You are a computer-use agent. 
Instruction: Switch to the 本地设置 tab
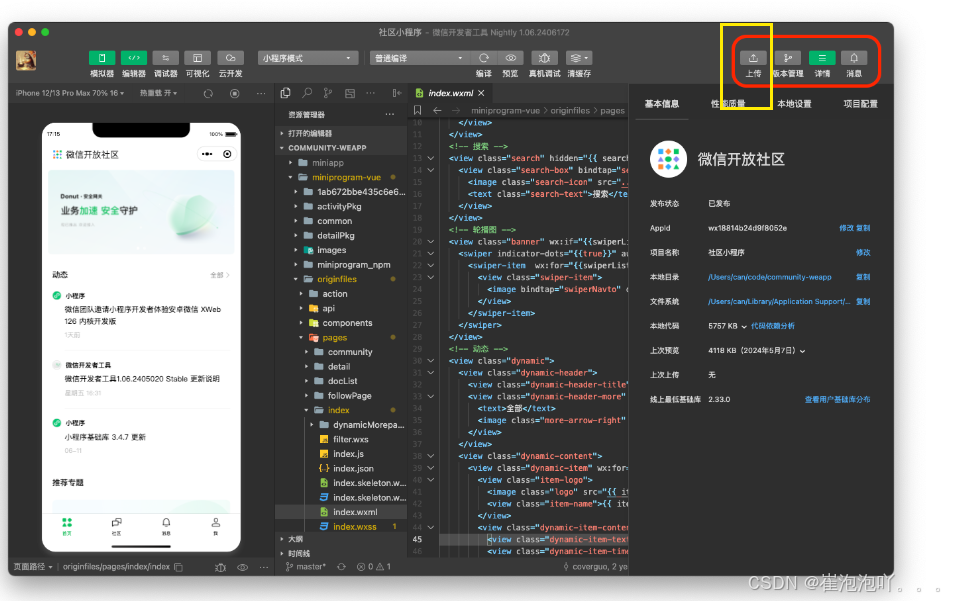pyautogui.click(x=794, y=104)
